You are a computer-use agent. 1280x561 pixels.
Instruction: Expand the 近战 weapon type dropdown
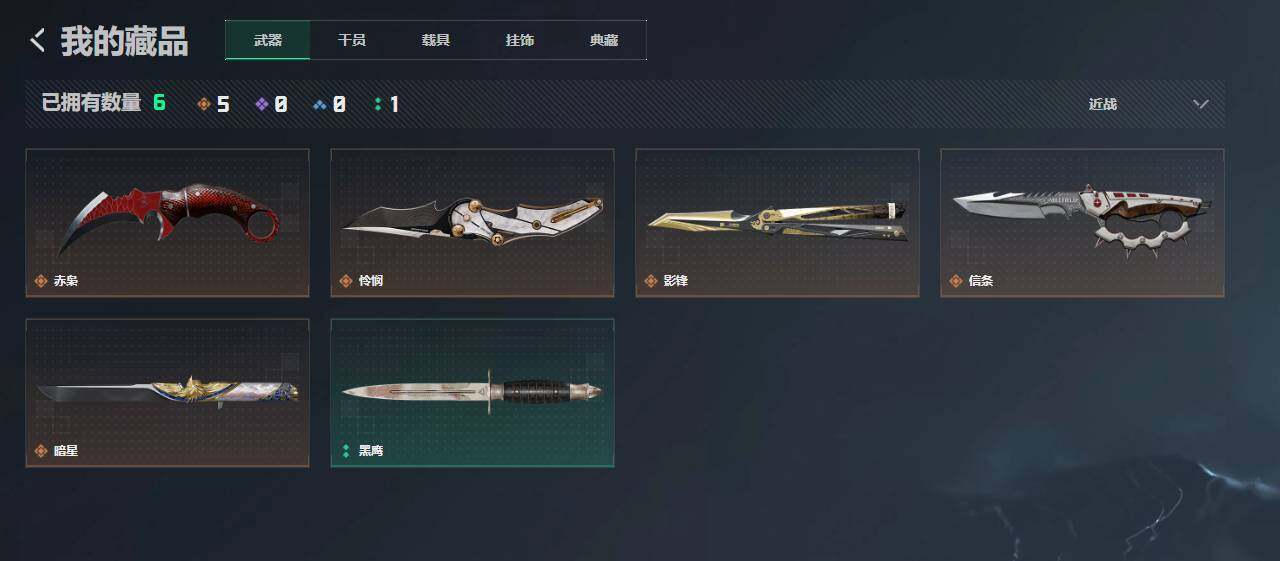(1149, 104)
